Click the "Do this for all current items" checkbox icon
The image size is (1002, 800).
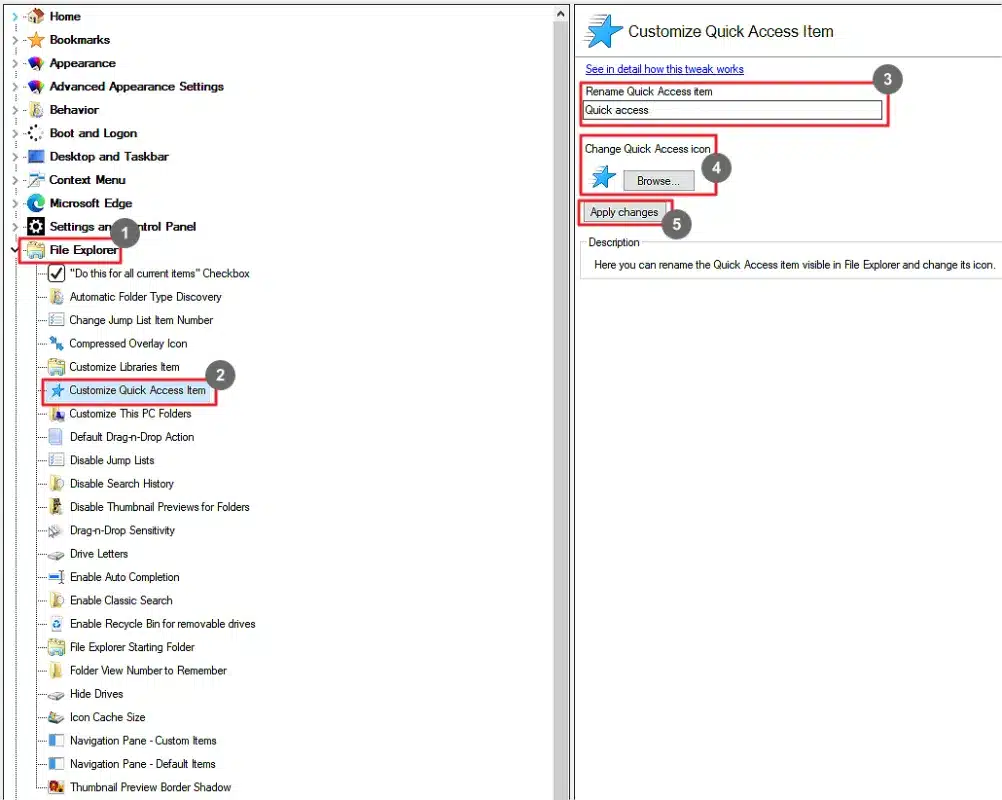pos(56,273)
